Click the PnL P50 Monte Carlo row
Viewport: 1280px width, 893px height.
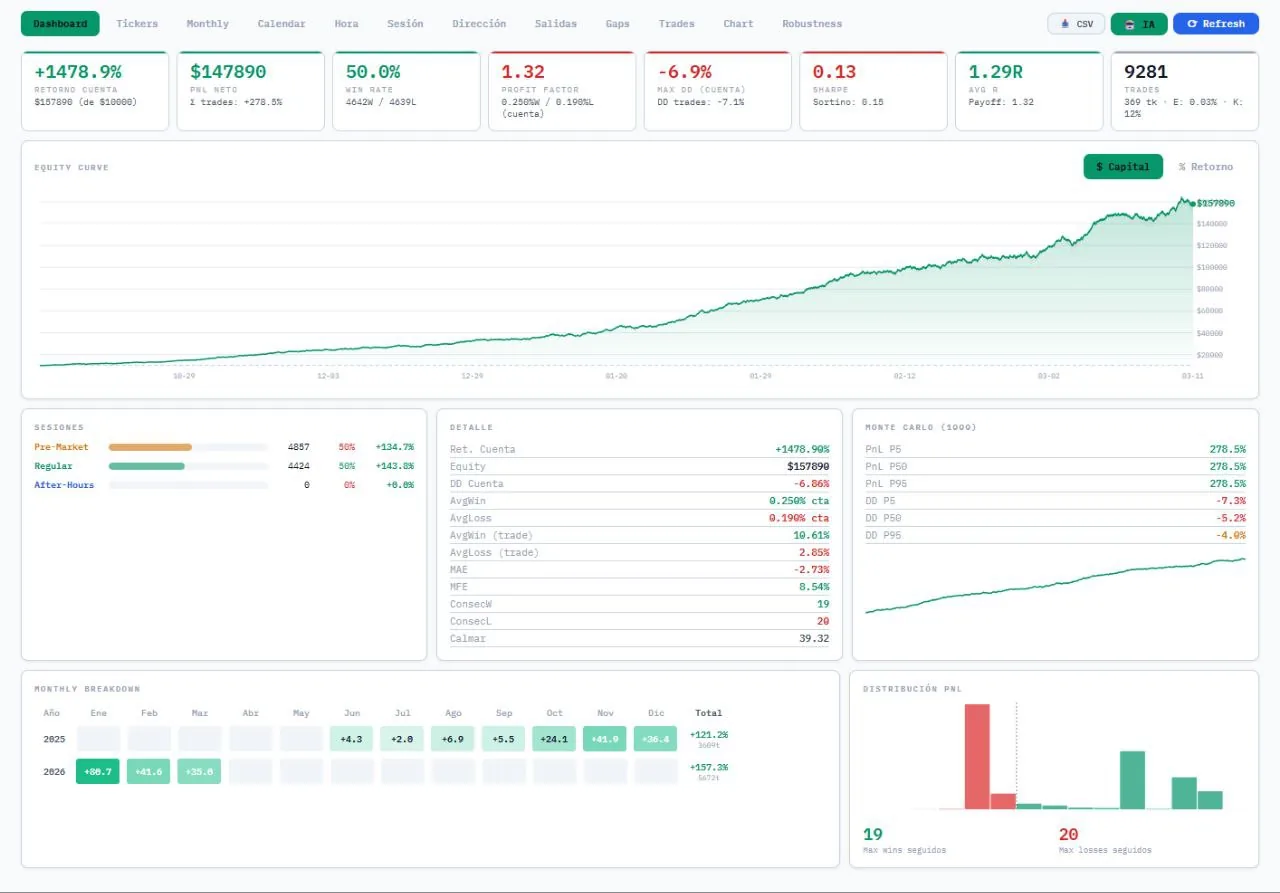(1055, 466)
